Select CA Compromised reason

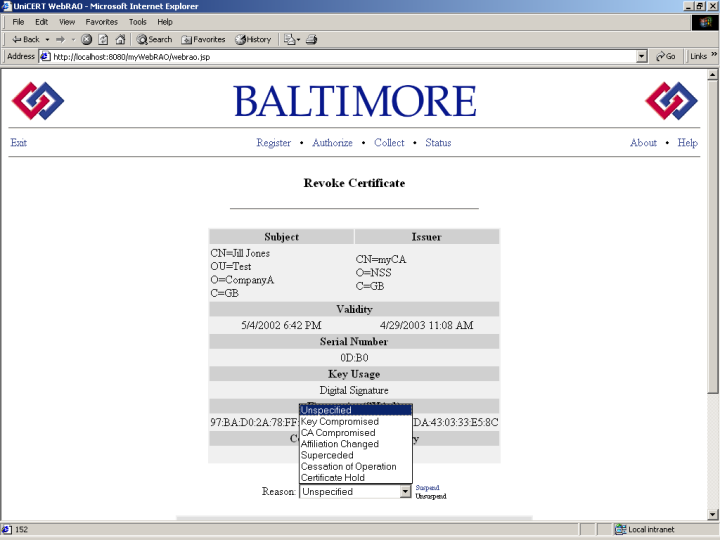tap(356, 433)
